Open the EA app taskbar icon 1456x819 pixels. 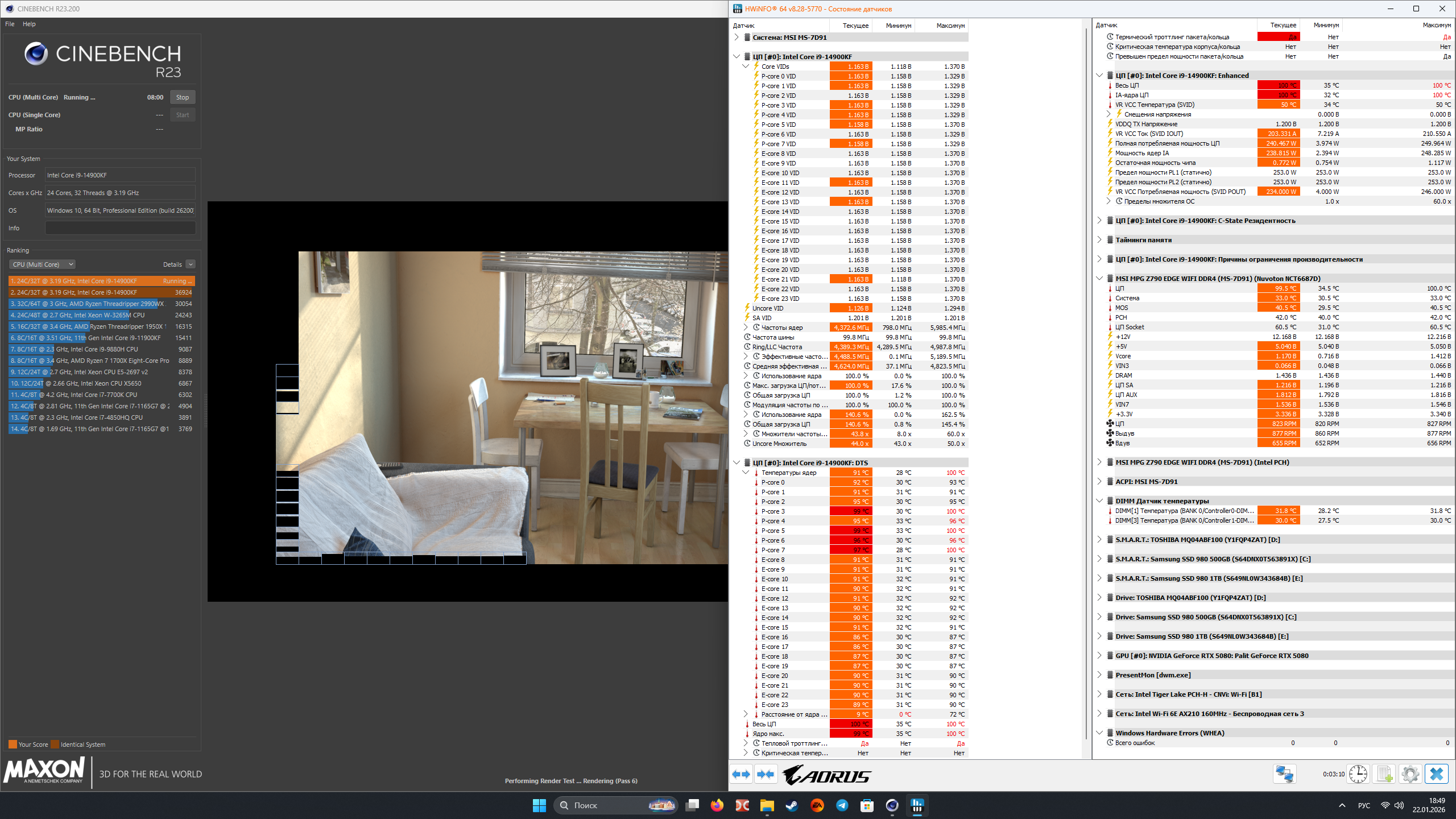[817, 805]
